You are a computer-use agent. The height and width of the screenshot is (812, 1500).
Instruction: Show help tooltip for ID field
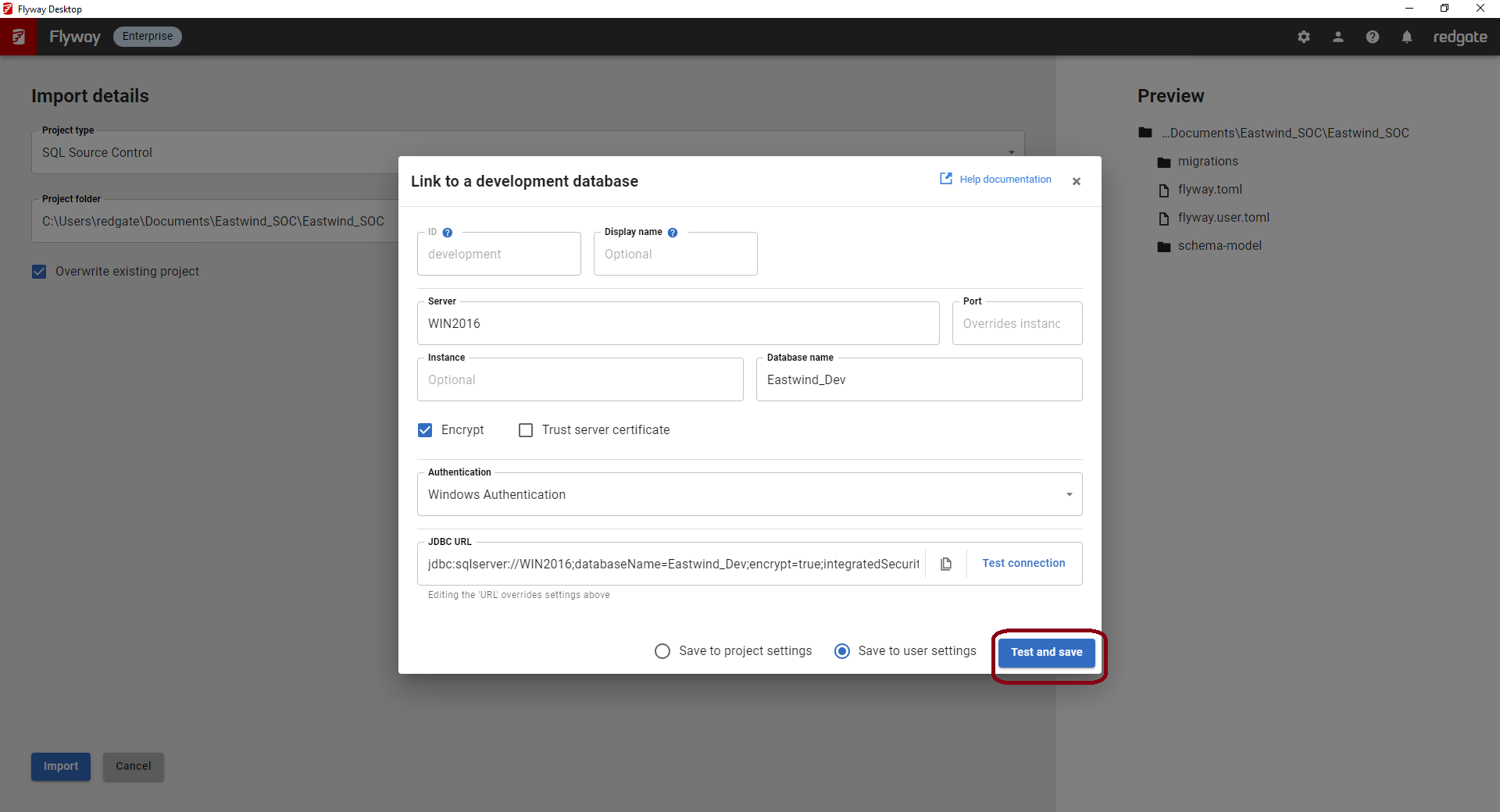pyautogui.click(x=448, y=233)
